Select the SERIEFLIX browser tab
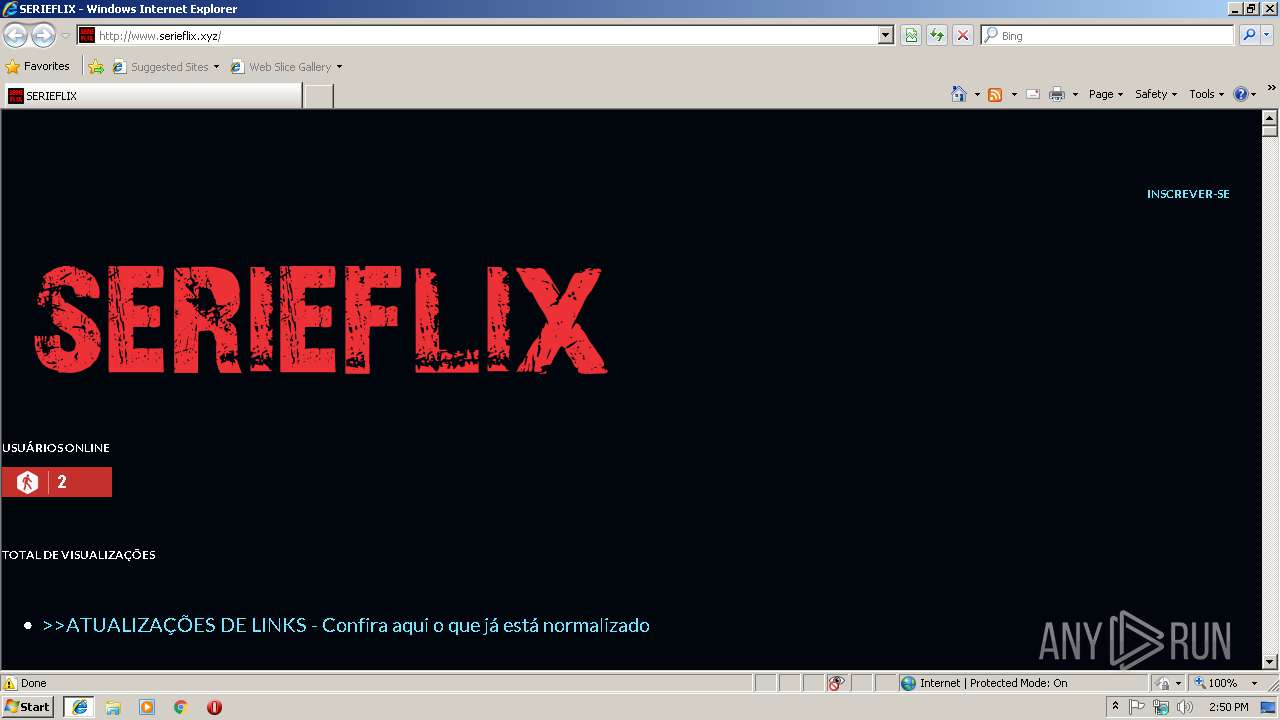This screenshot has width=1280, height=720. click(x=152, y=96)
